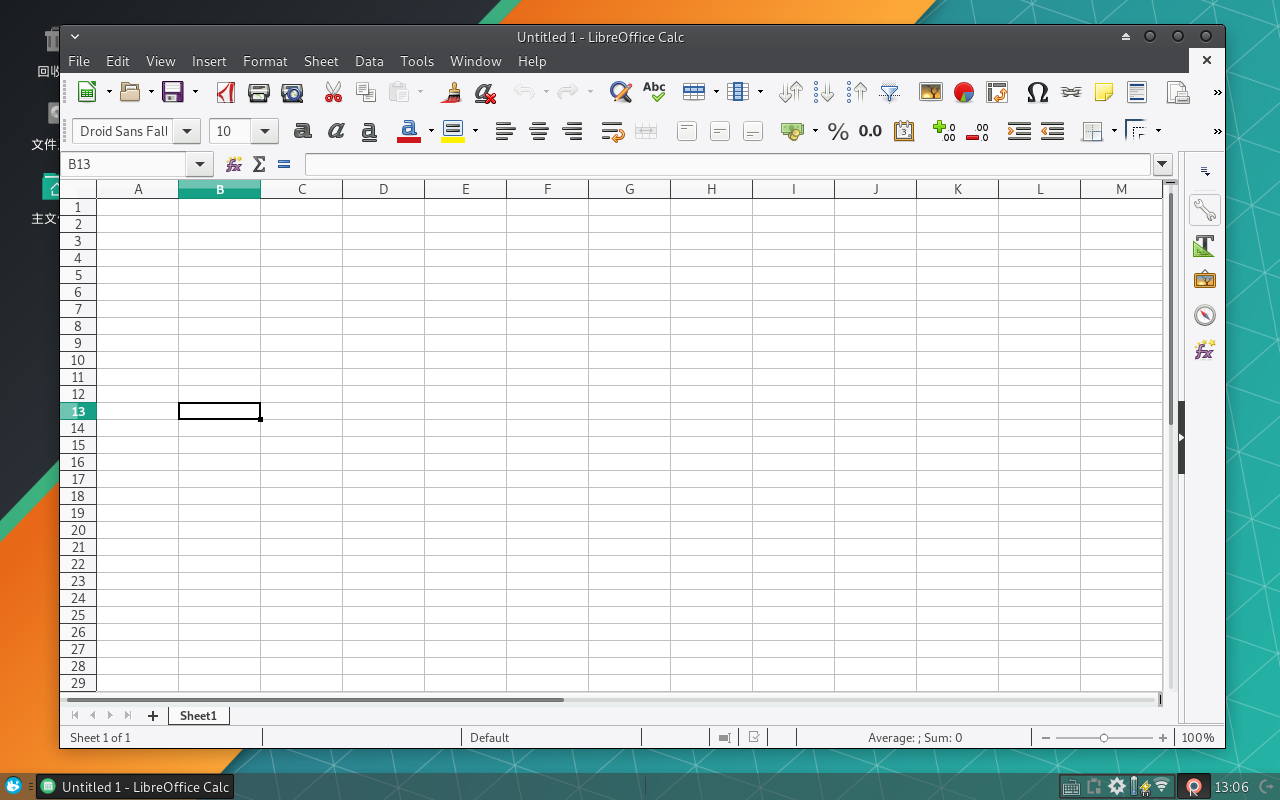This screenshot has height=800, width=1280.
Task: Open Print Preview
Action: click(x=292, y=92)
